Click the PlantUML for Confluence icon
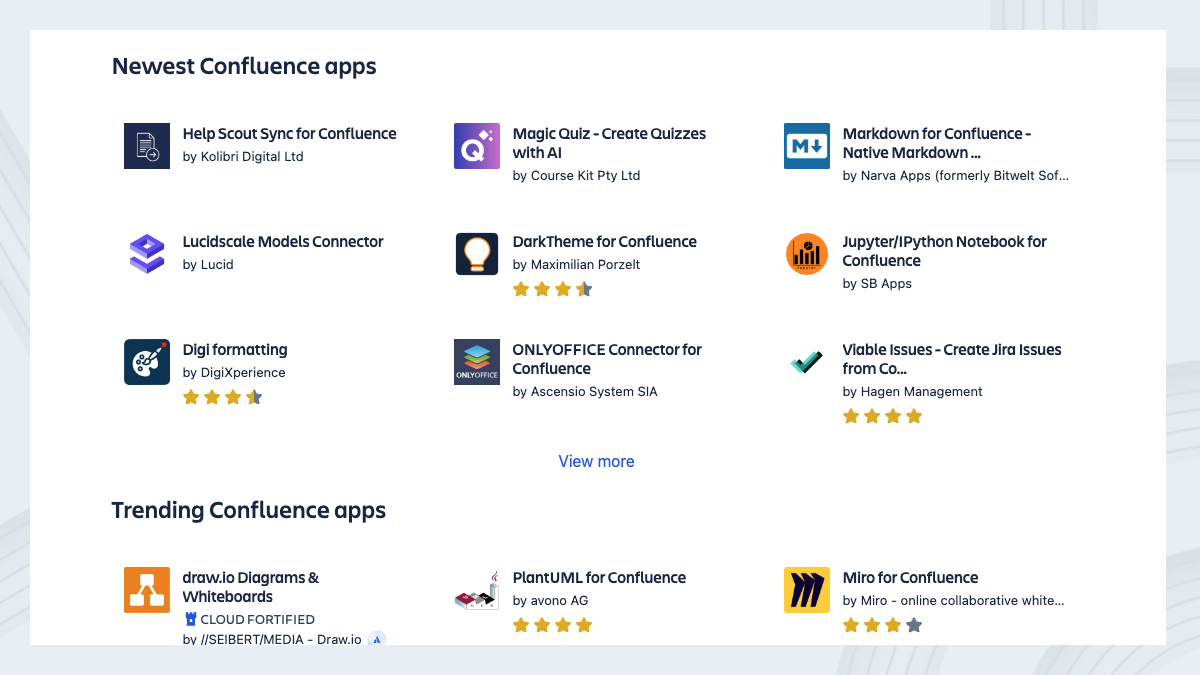The height and width of the screenshot is (675, 1200). (477, 590)
